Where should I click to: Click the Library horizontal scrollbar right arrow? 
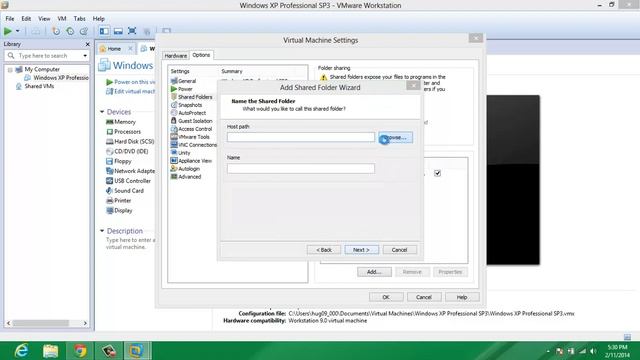(x=85, y=323)
